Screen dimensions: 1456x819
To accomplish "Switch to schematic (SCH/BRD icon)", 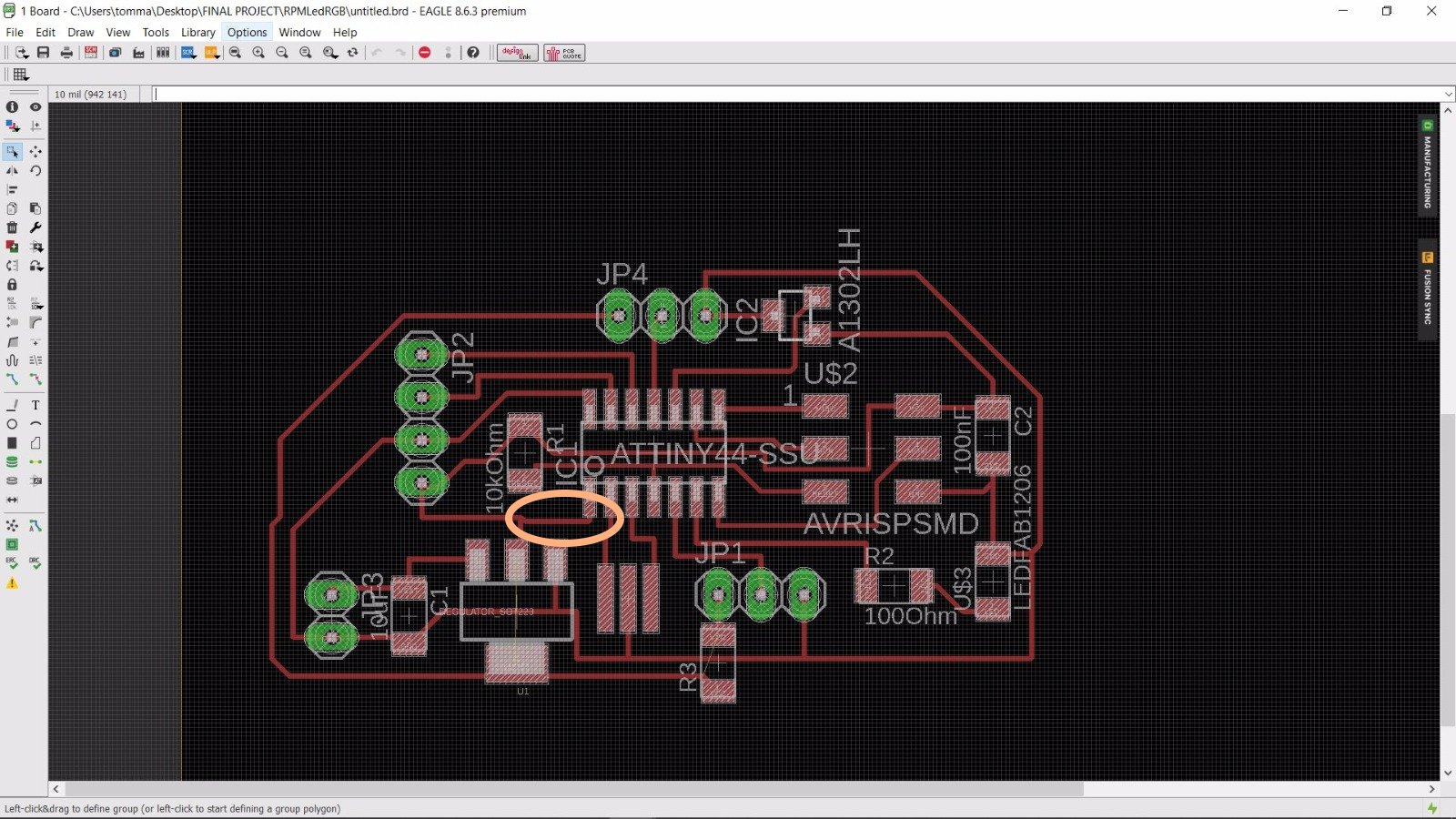I will pyautogui.click(x=91, y=53).
